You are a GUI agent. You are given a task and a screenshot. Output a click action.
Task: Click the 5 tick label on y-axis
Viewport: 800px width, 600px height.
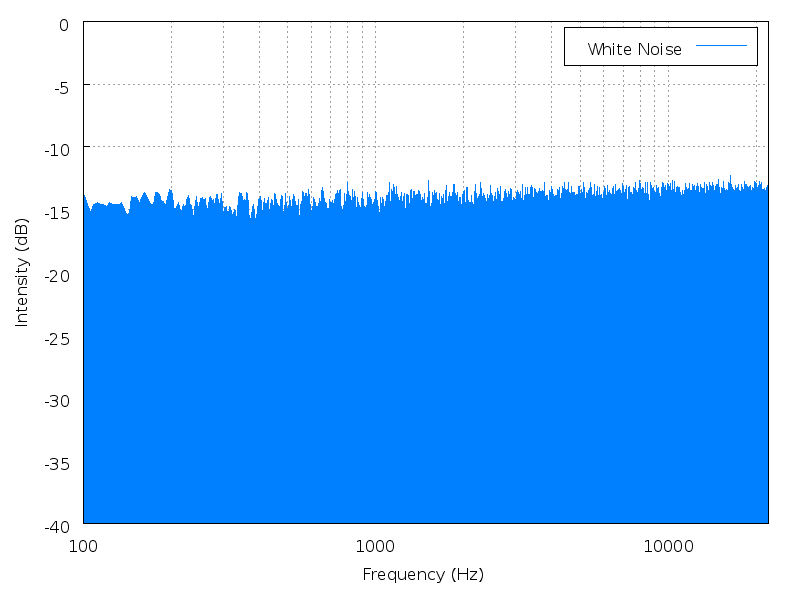pyautogui.click(x=64, y=86)
